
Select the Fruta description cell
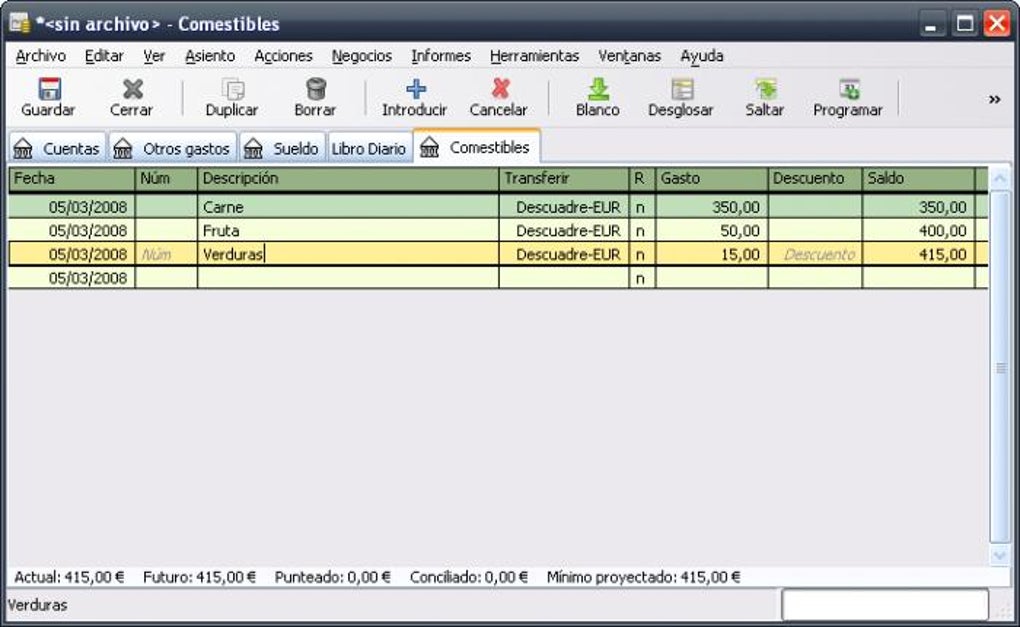click(348, 230)
